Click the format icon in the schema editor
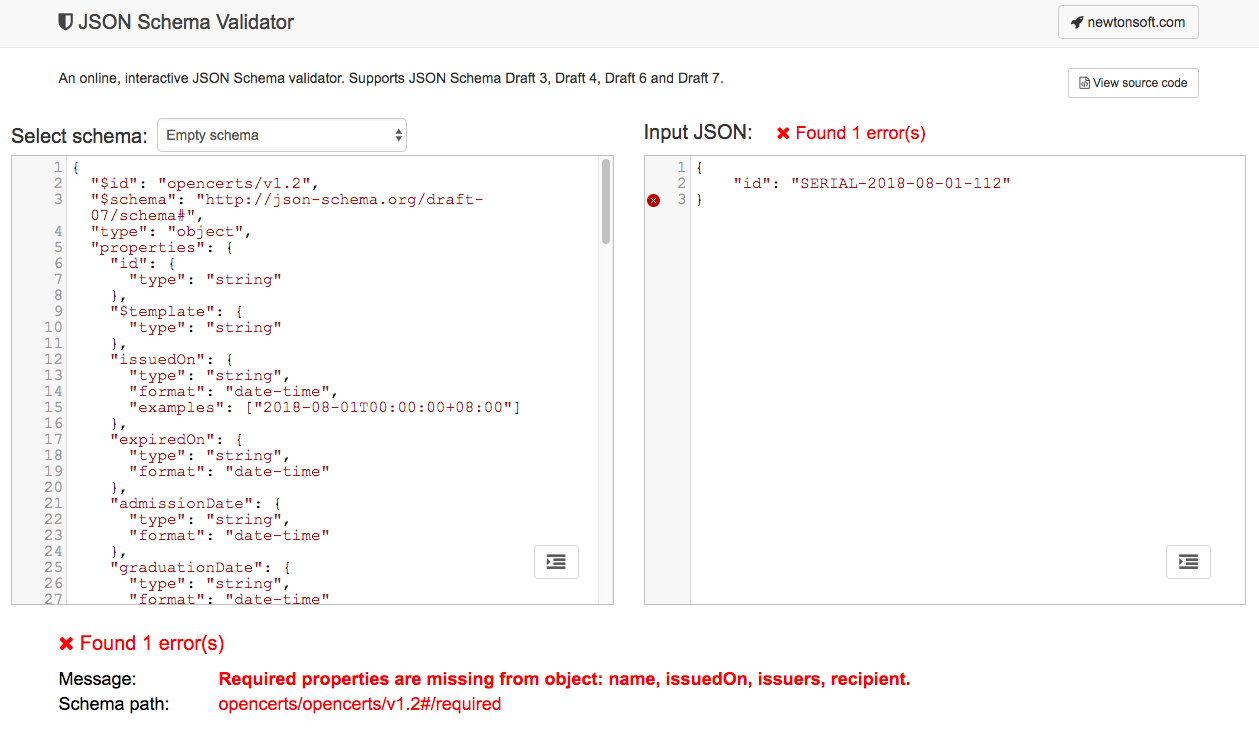Image resolution: width=1259 pixels, height=744 pixels. point(556,562)
